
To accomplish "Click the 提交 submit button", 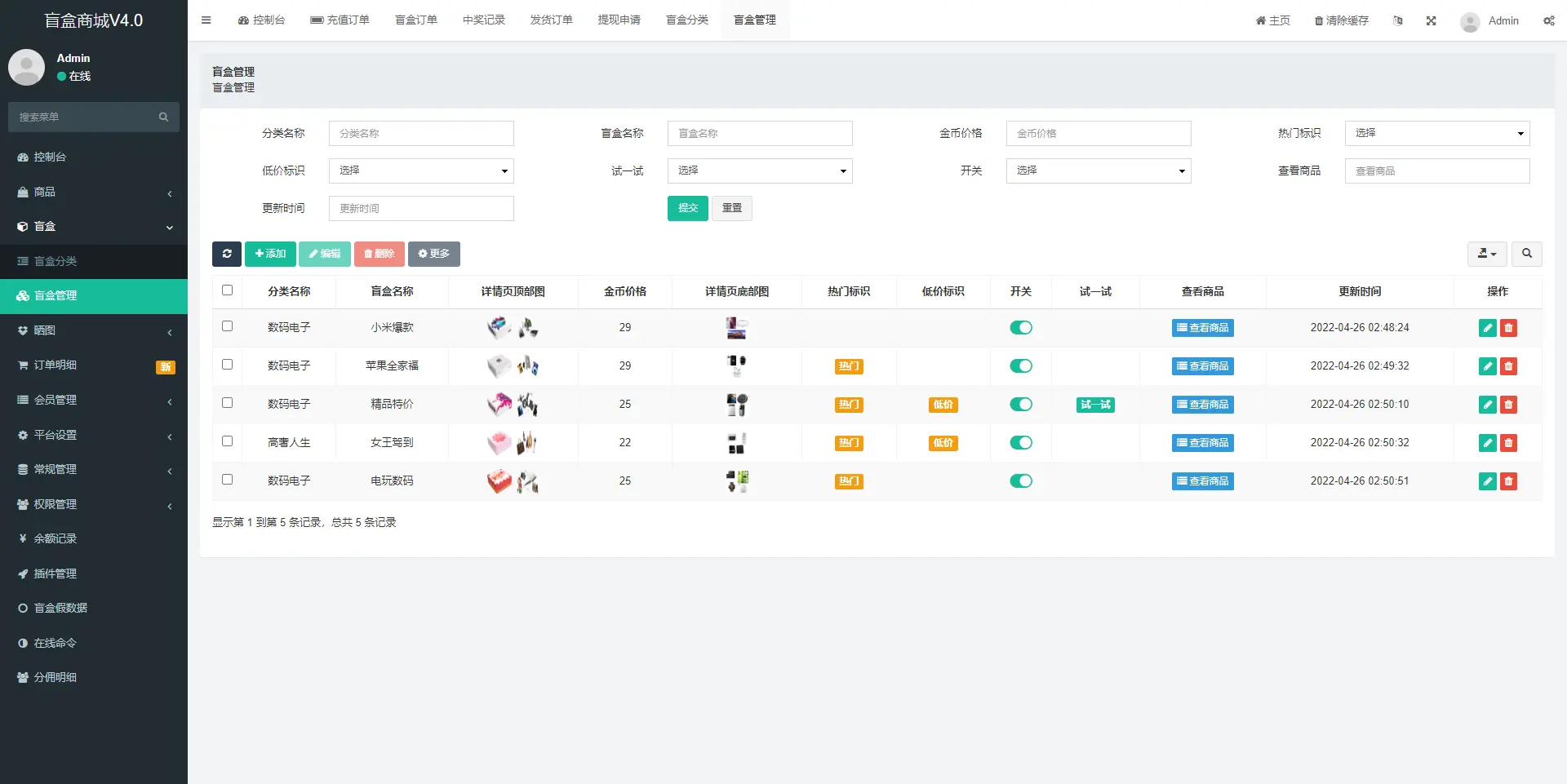I will [686, 208].
